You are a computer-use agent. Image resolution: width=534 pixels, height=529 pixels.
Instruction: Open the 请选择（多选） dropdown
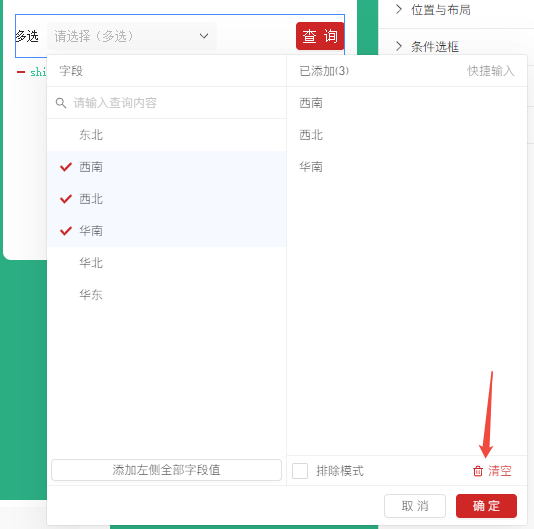pos(132,36)
